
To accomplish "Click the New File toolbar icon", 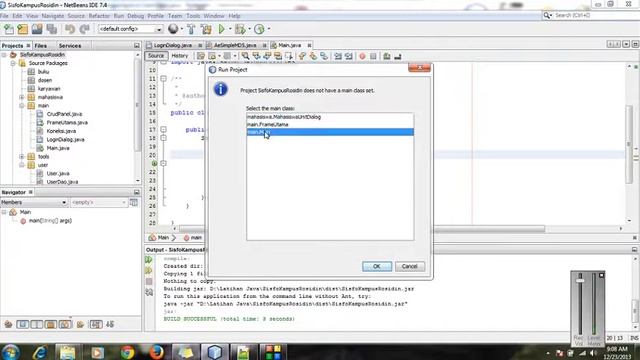I will (9, 29).
